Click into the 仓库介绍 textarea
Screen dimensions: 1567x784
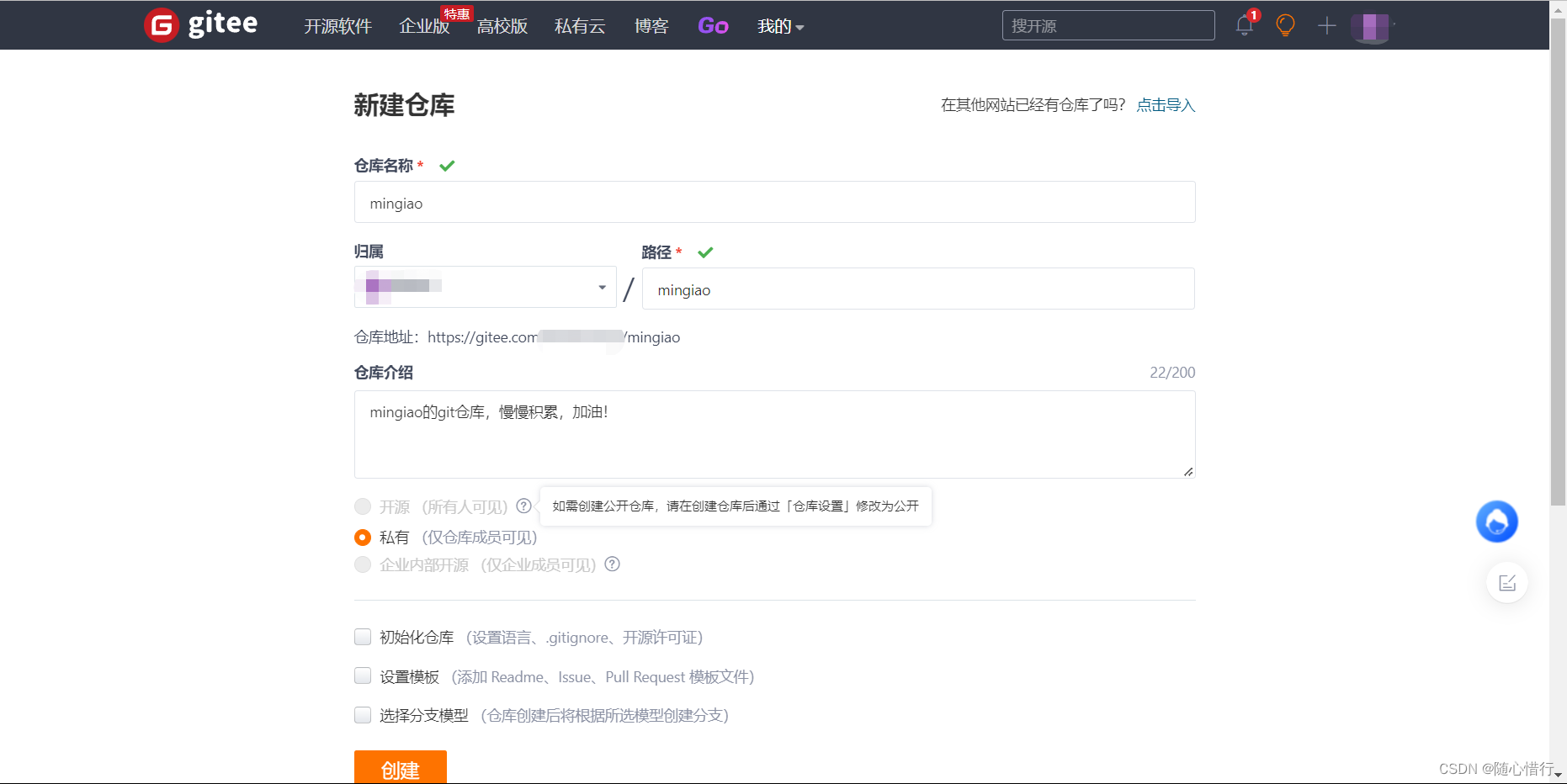[x=774, y=434]
